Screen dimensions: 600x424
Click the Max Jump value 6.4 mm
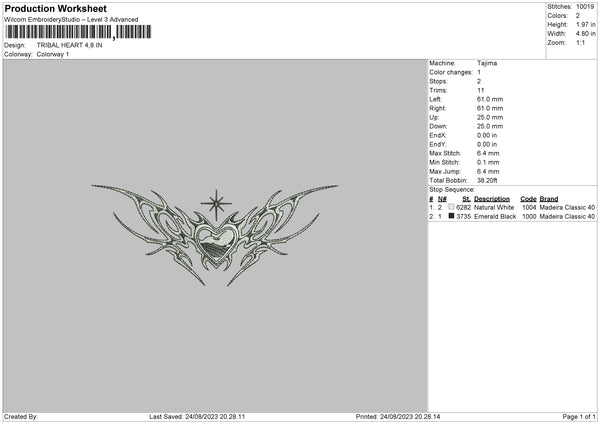pyautogui.click(x=488, y=171)
